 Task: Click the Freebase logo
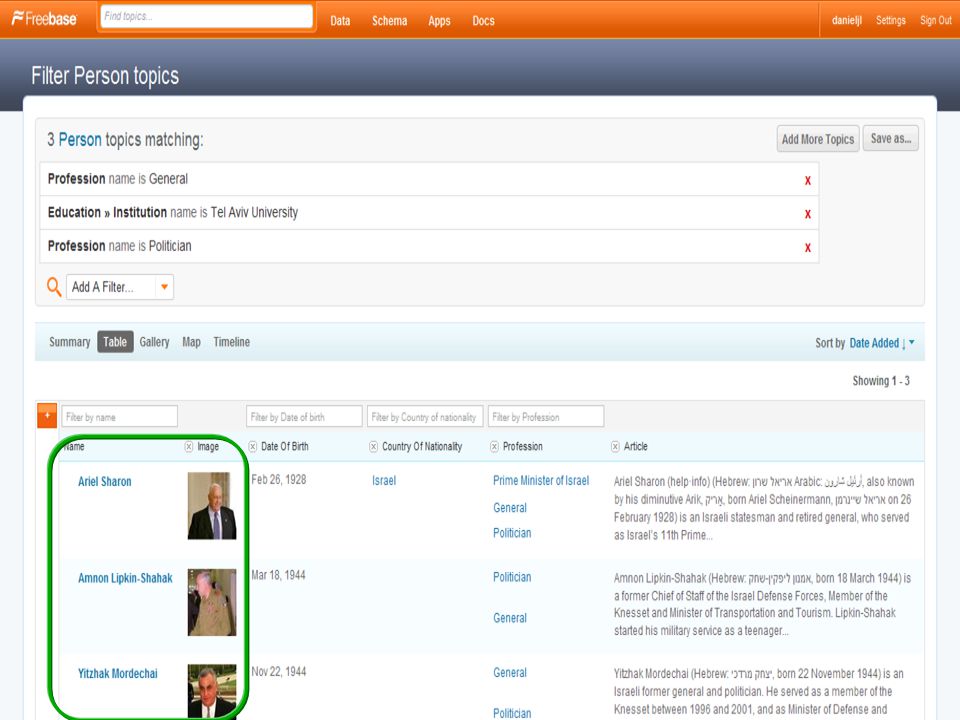pos(44,19)
